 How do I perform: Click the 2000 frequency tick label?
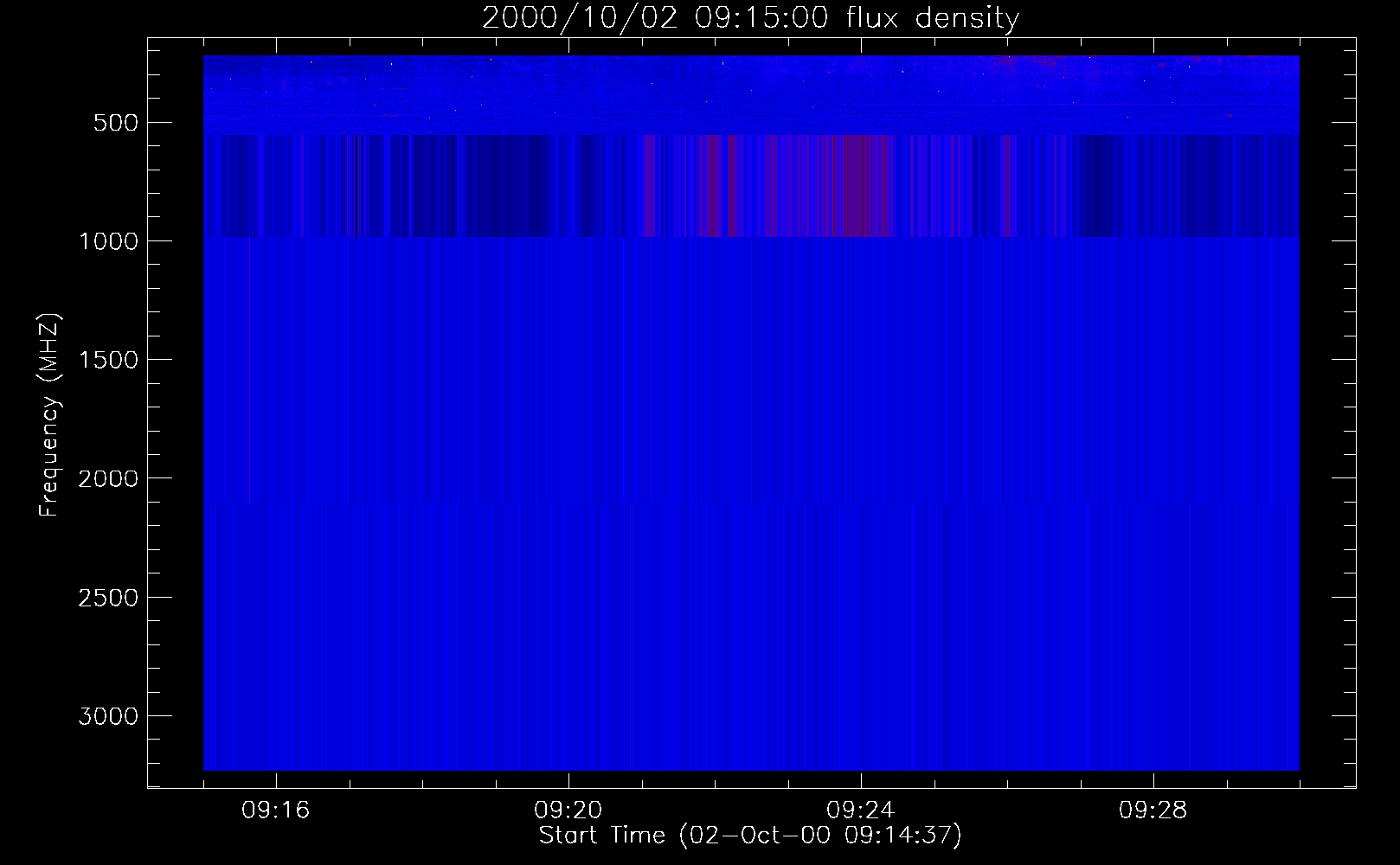[108, 478]
